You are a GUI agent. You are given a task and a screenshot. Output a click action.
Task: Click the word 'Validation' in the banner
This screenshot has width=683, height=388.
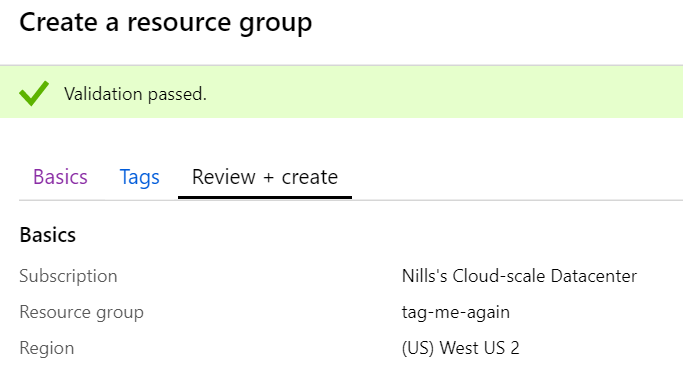pos(103,94)
